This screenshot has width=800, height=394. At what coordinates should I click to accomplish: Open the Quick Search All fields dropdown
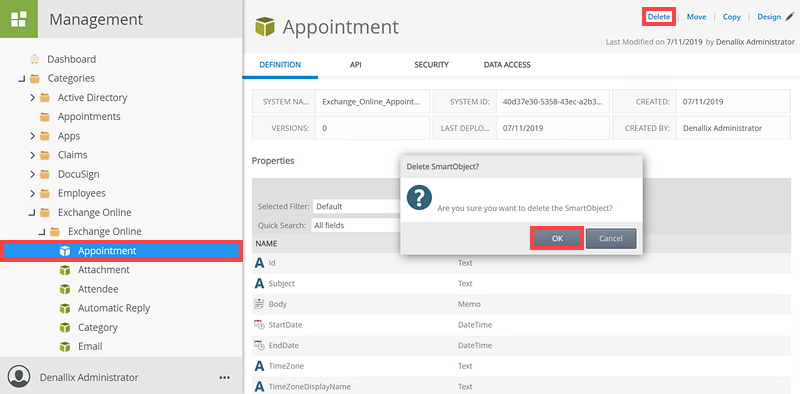tap(356, 225)
